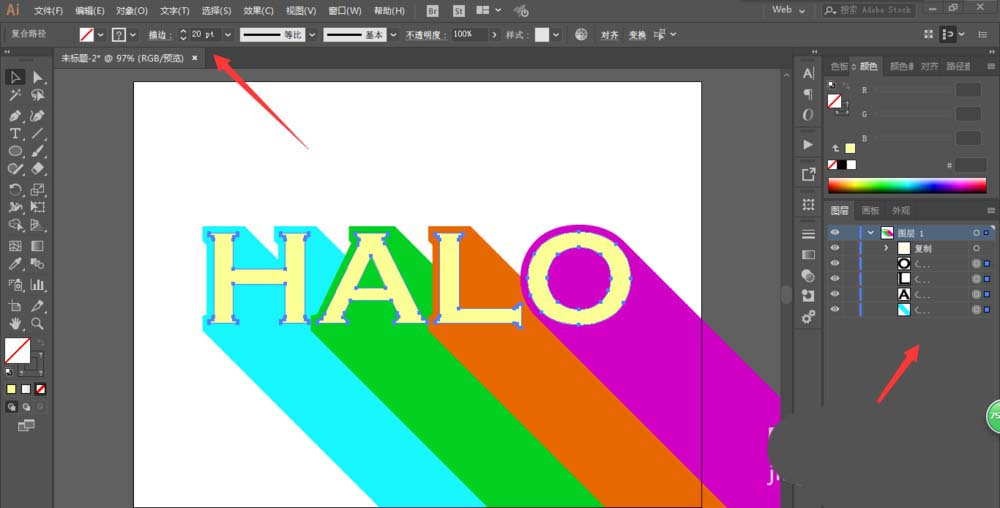Click the 对齐 button in control bar

[609, 35]
